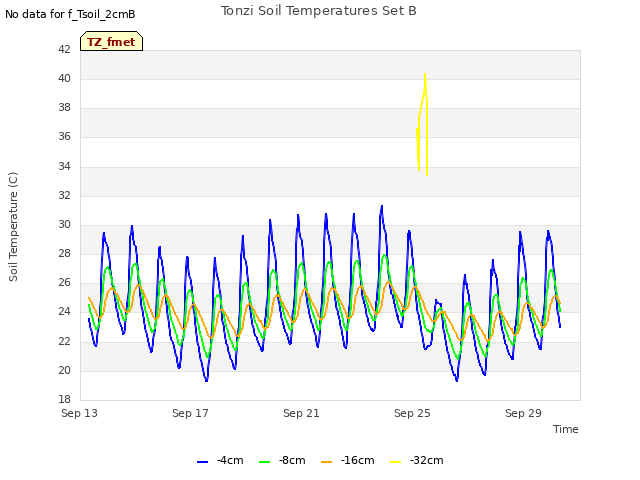Click the y-axis tick label 42
The width and height of the screenshot is (640, 480).
click(64, 49)
